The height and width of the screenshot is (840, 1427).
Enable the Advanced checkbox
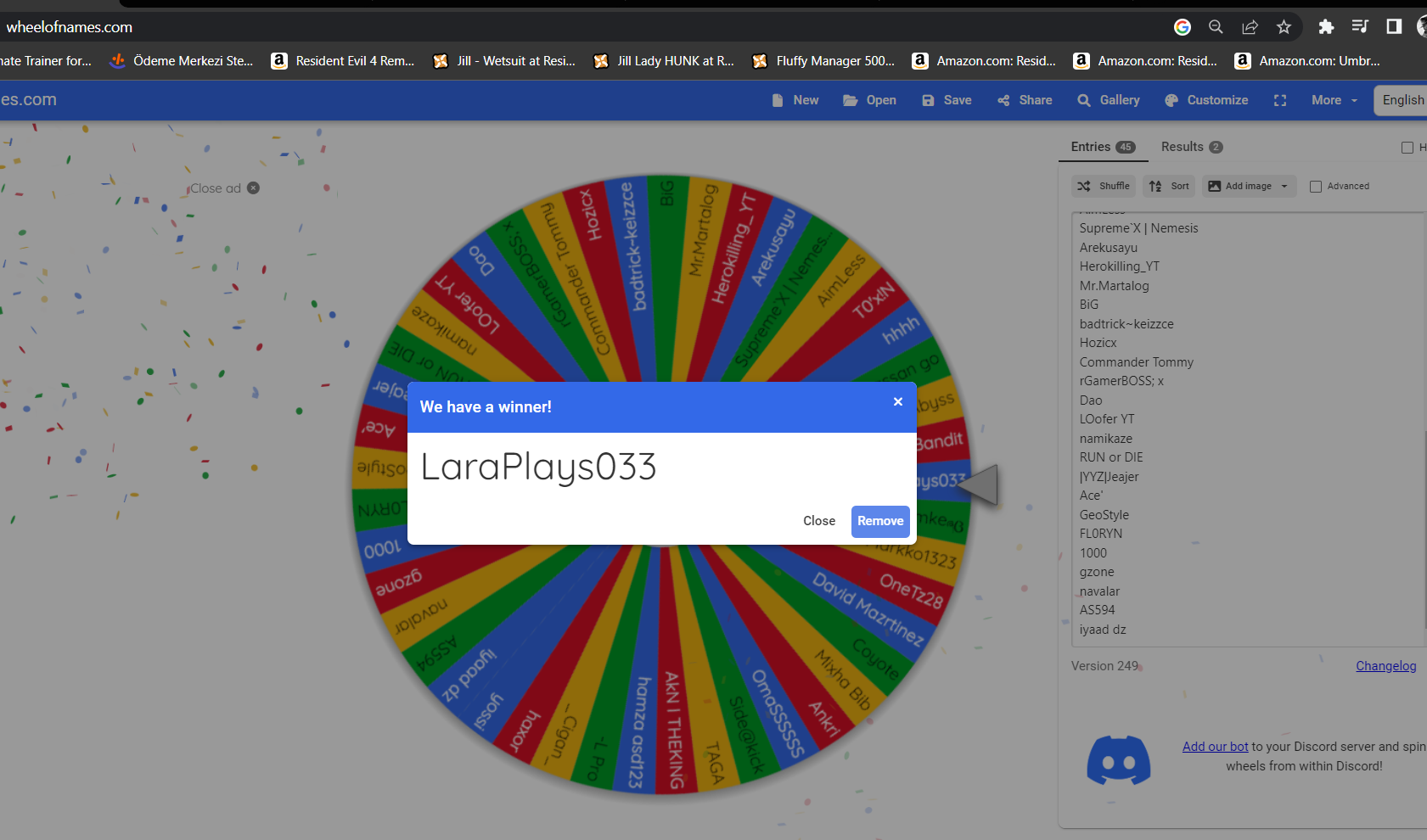pos(1316,187)
